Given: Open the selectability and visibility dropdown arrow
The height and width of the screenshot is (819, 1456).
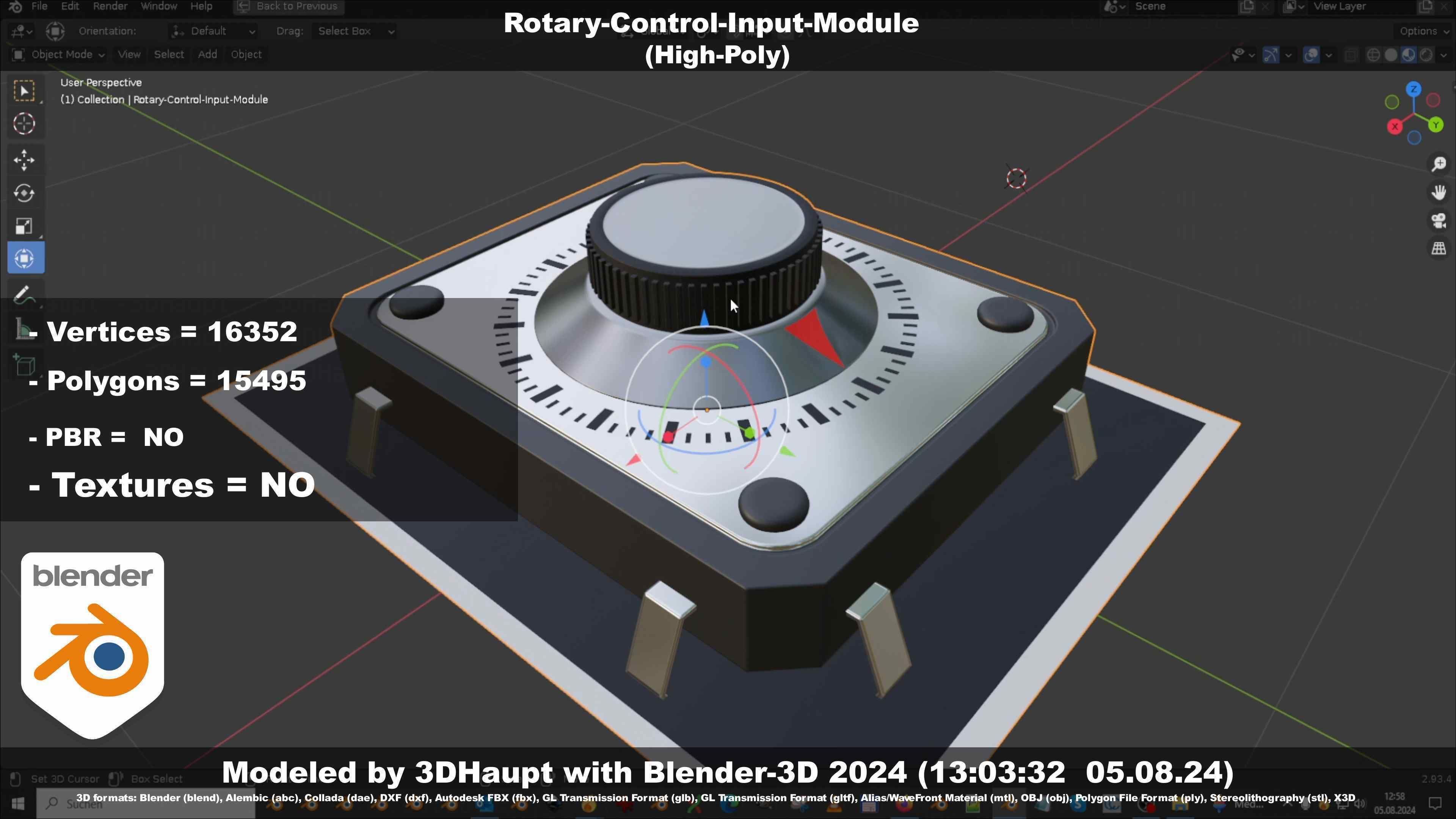Looking at the screenshot, I should point(1251,55).
